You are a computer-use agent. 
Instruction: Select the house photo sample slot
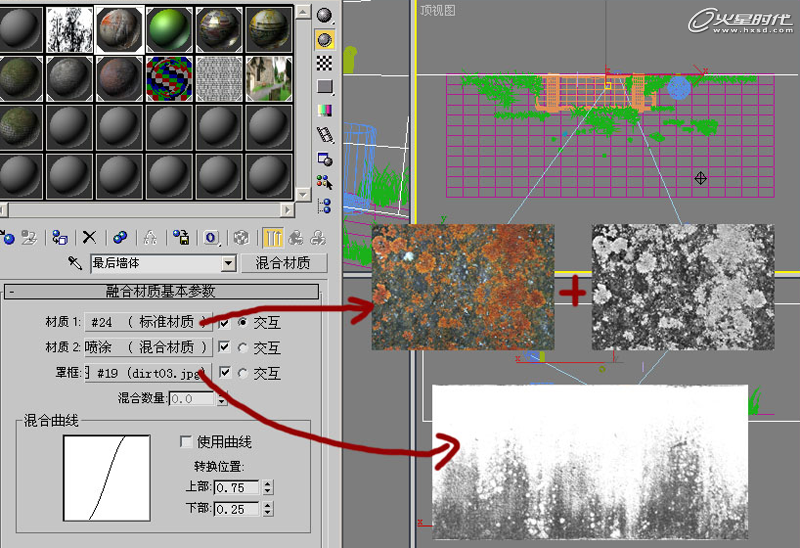coord(269,79)
